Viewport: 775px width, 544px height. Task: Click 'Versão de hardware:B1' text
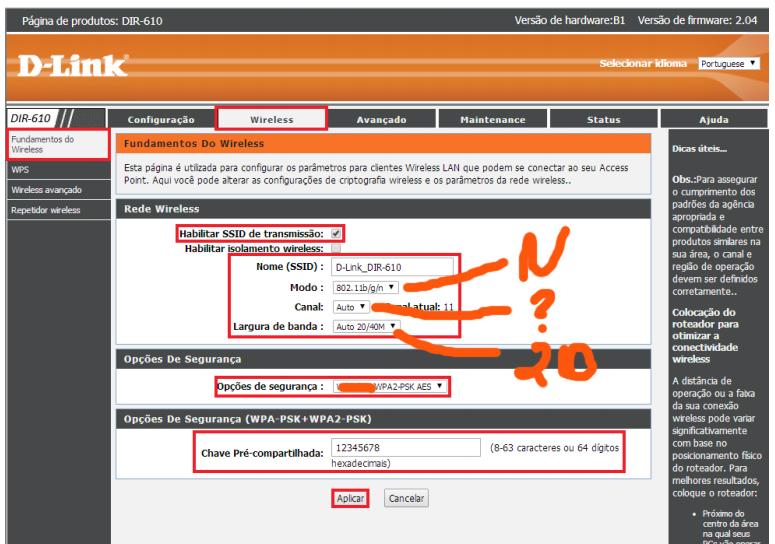click(x=569, y=21)
